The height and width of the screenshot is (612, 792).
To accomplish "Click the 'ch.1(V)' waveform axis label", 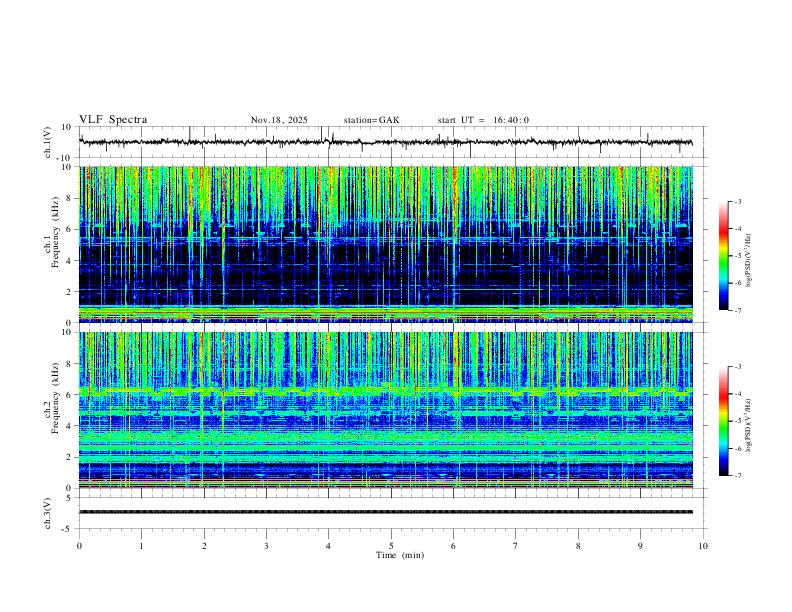I will [48, 142].
